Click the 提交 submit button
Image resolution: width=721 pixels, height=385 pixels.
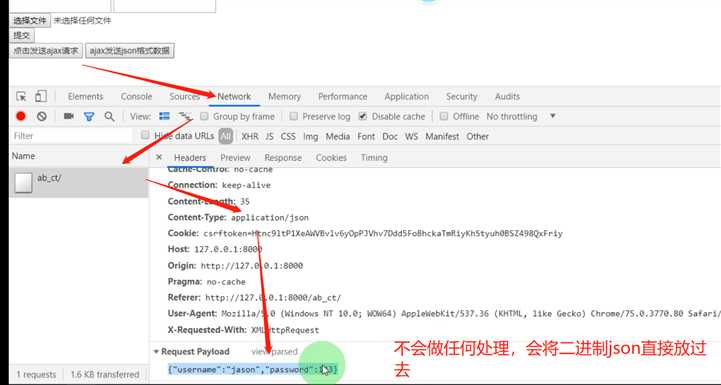point(22,35)
